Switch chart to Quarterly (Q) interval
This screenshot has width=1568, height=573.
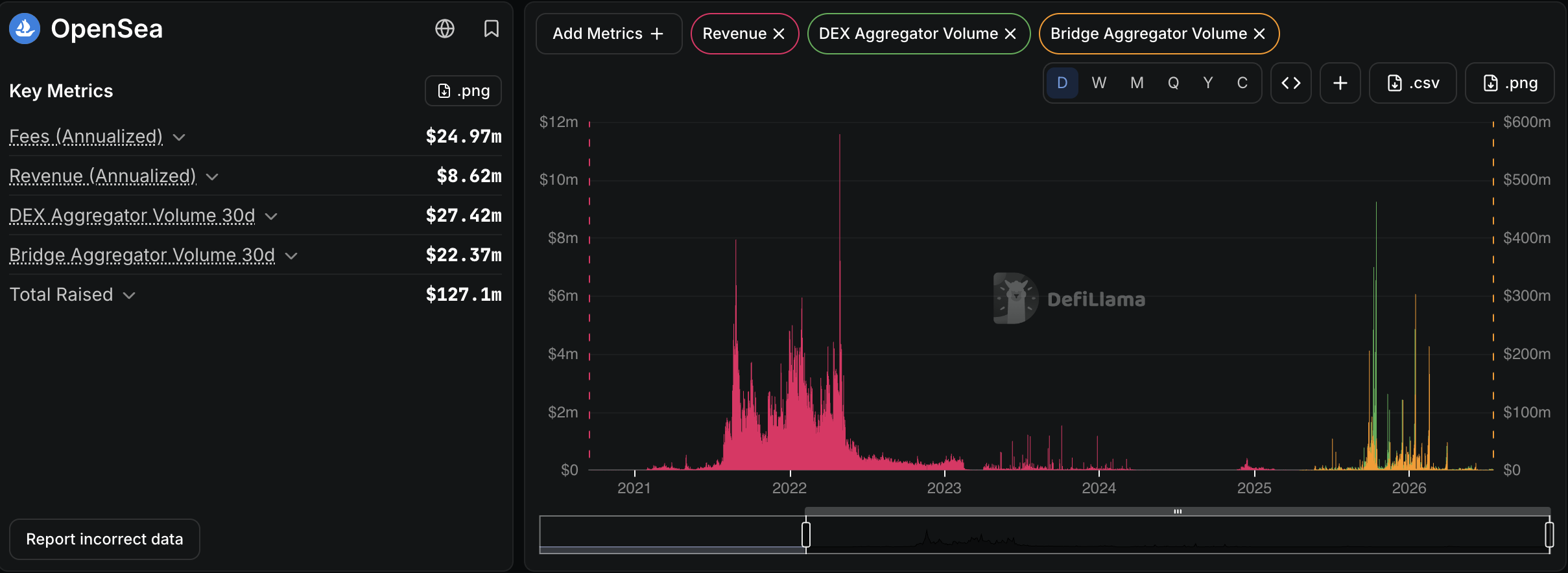click(x=1173, y=83)
